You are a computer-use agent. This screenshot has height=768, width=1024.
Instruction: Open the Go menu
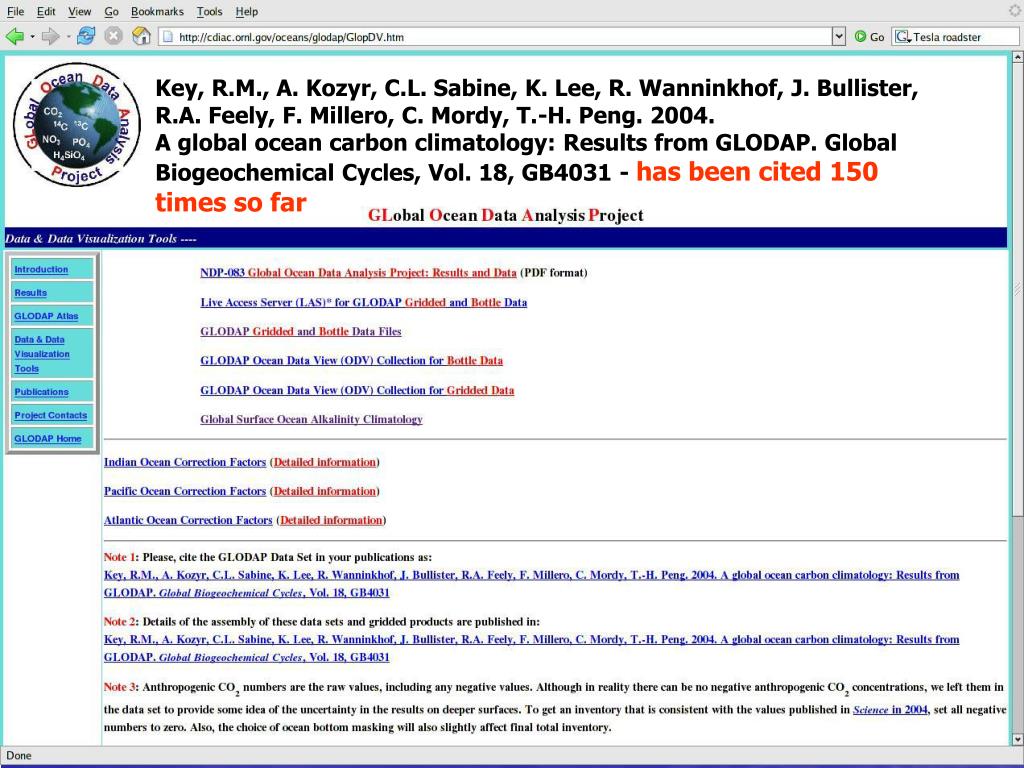112,12
